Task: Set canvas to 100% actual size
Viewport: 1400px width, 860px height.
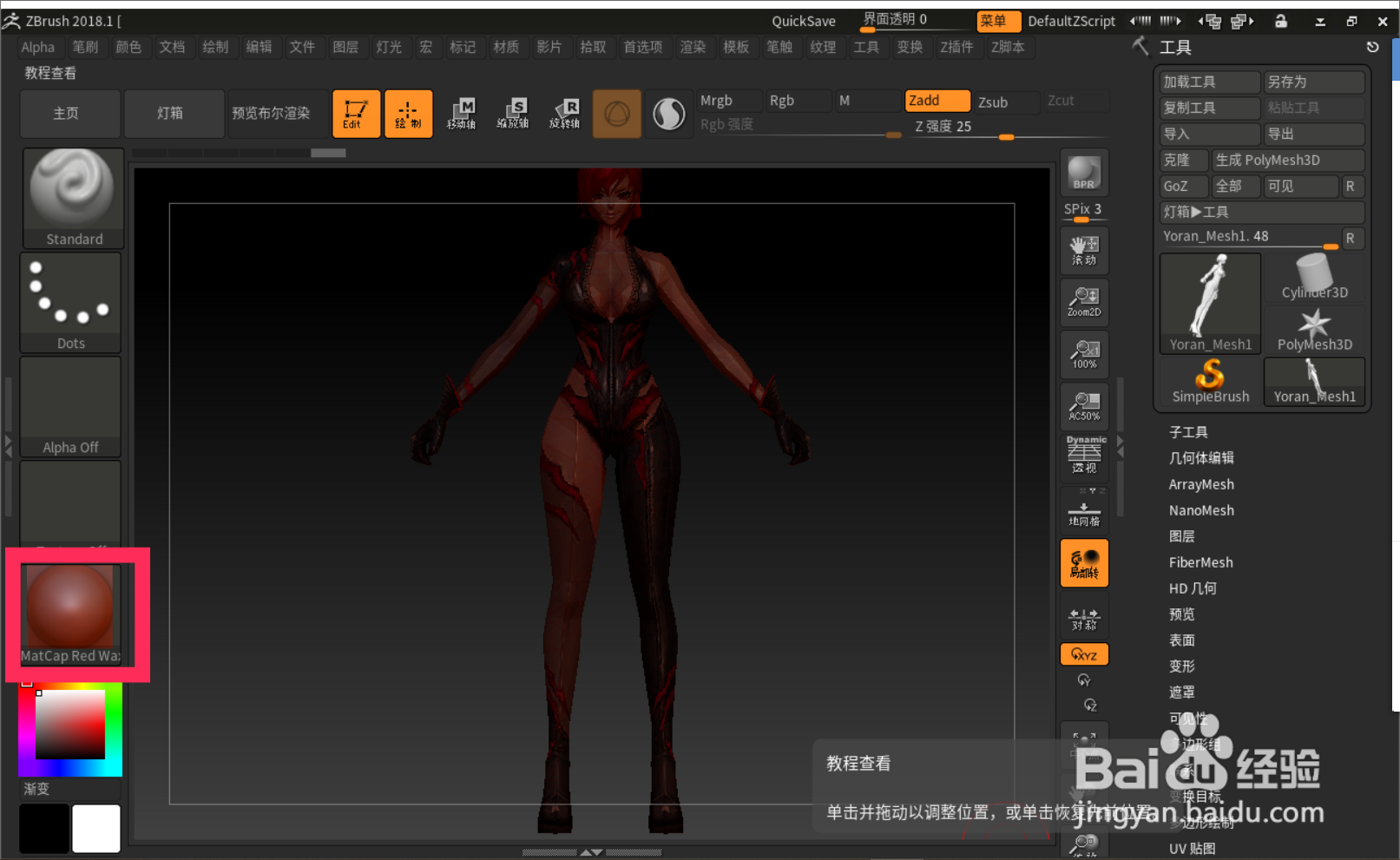Action: pos(1084,354)
